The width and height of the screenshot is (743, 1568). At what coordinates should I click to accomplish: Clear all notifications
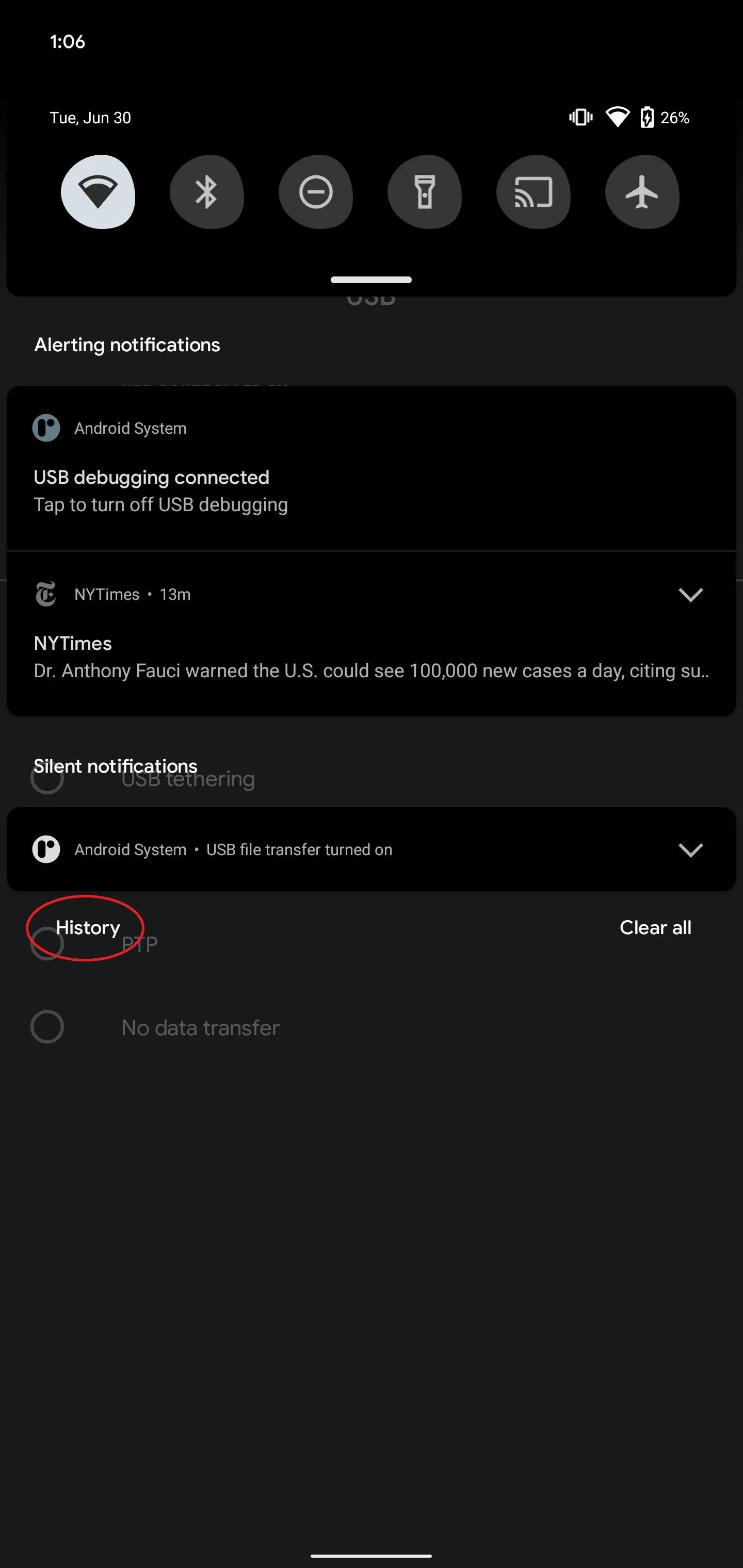coord(655,928)
